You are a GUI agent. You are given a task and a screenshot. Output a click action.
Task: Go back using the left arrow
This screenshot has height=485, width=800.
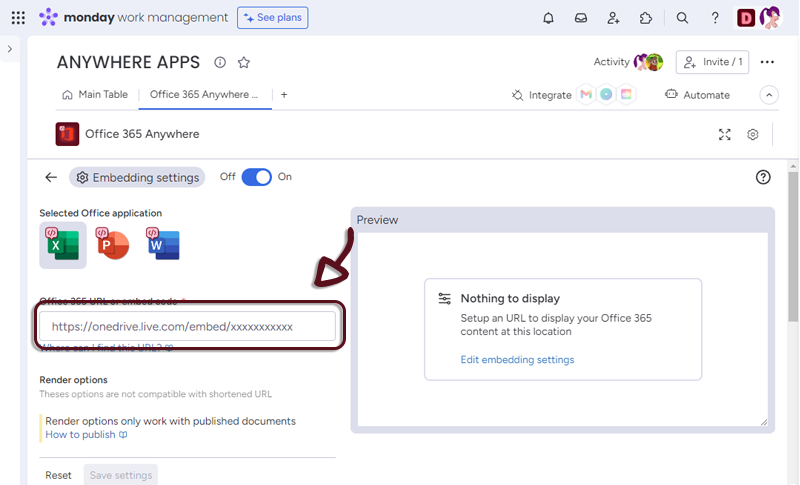pyautogui.click(x=51, y=177)
